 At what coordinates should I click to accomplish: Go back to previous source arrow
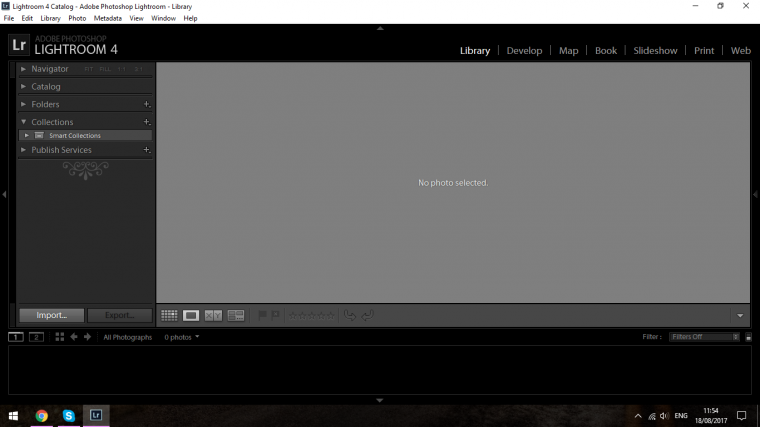coord(74,337)
